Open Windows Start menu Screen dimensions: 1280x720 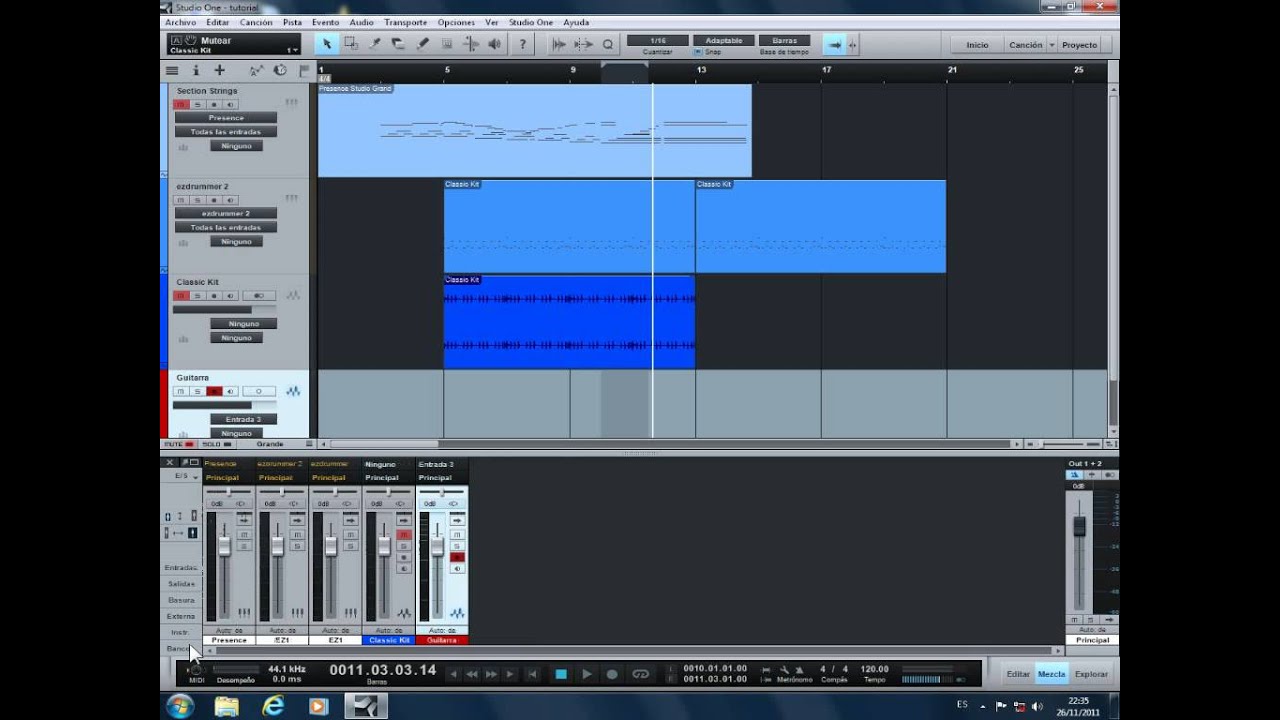[180, 706]
